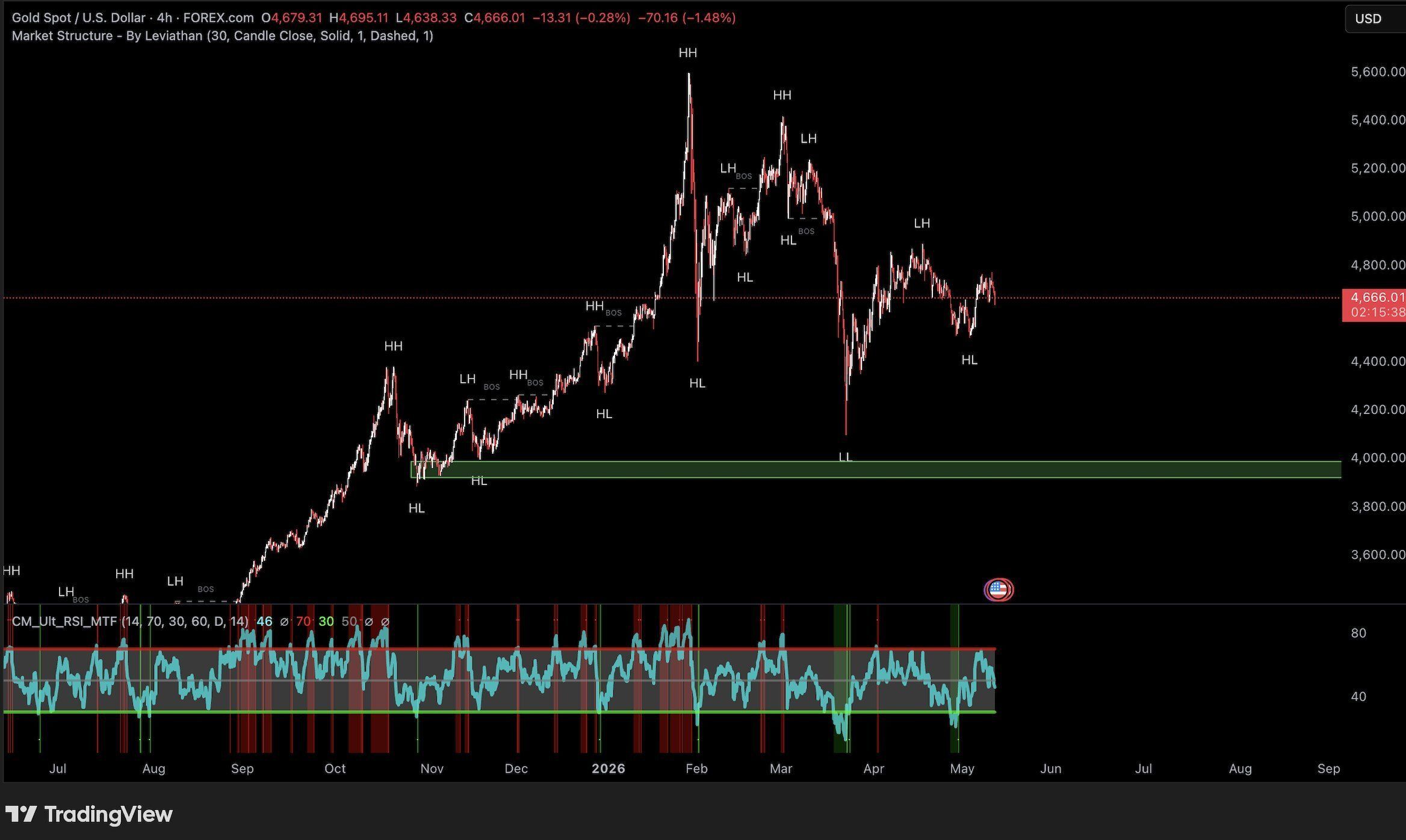
Task: Select the highest HH label above the January peak
Action: coord(688,53)
